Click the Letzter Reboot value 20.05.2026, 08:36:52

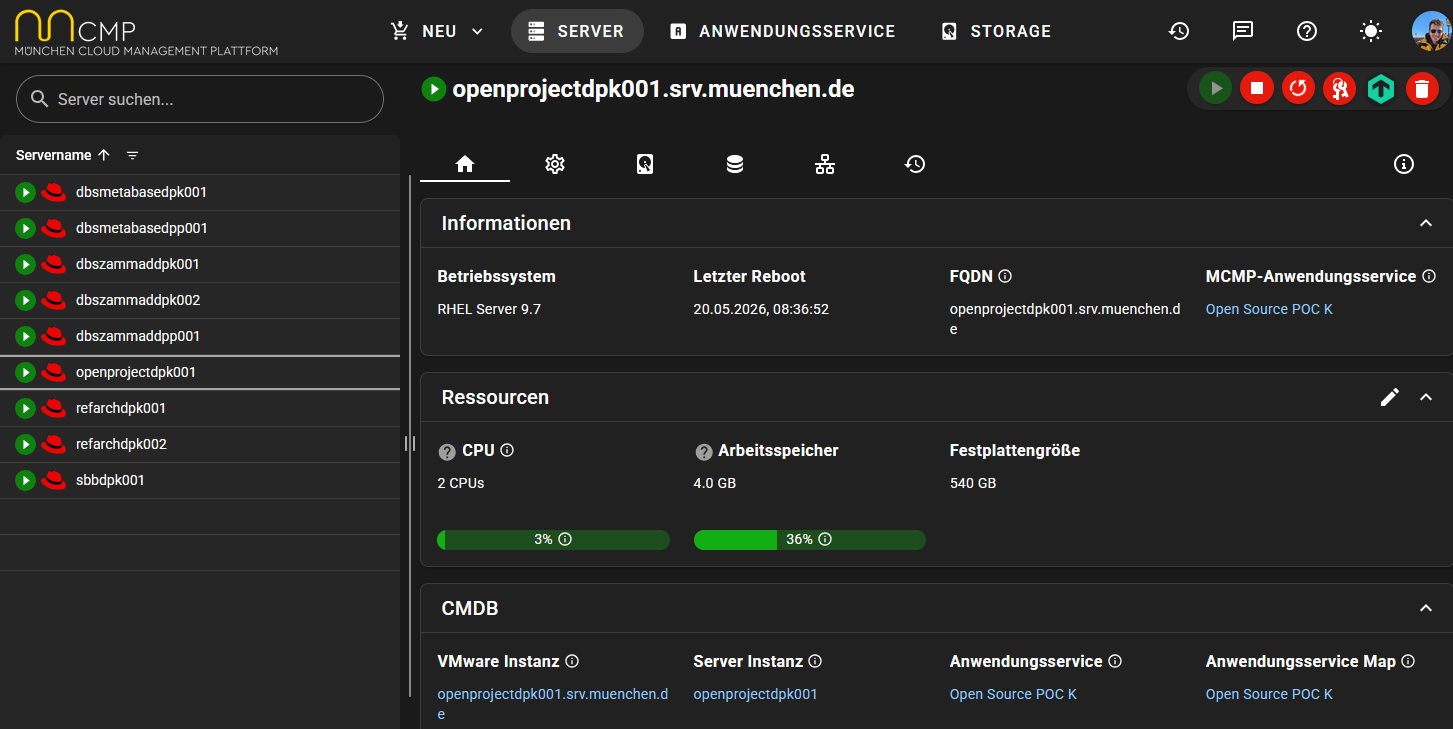pyautogui.click(x=761, y=309)
